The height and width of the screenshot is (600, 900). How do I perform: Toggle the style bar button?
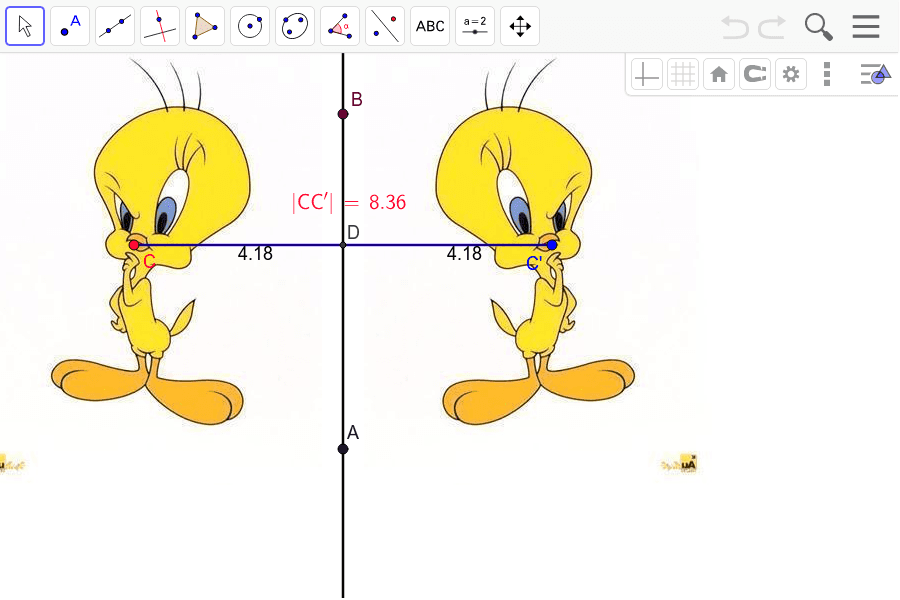point(875,74)
